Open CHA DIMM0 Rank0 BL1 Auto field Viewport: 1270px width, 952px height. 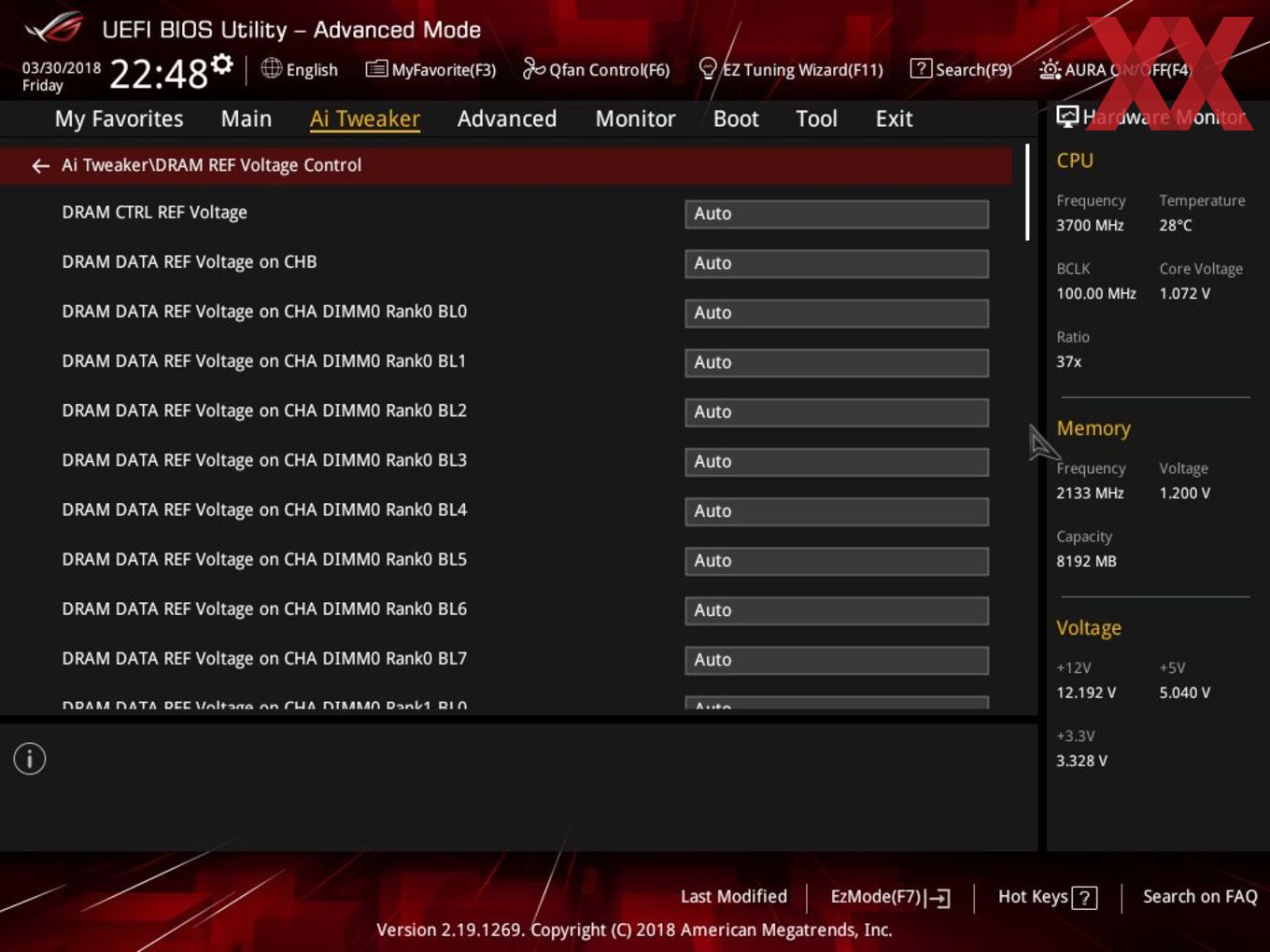tap(837, 362)
